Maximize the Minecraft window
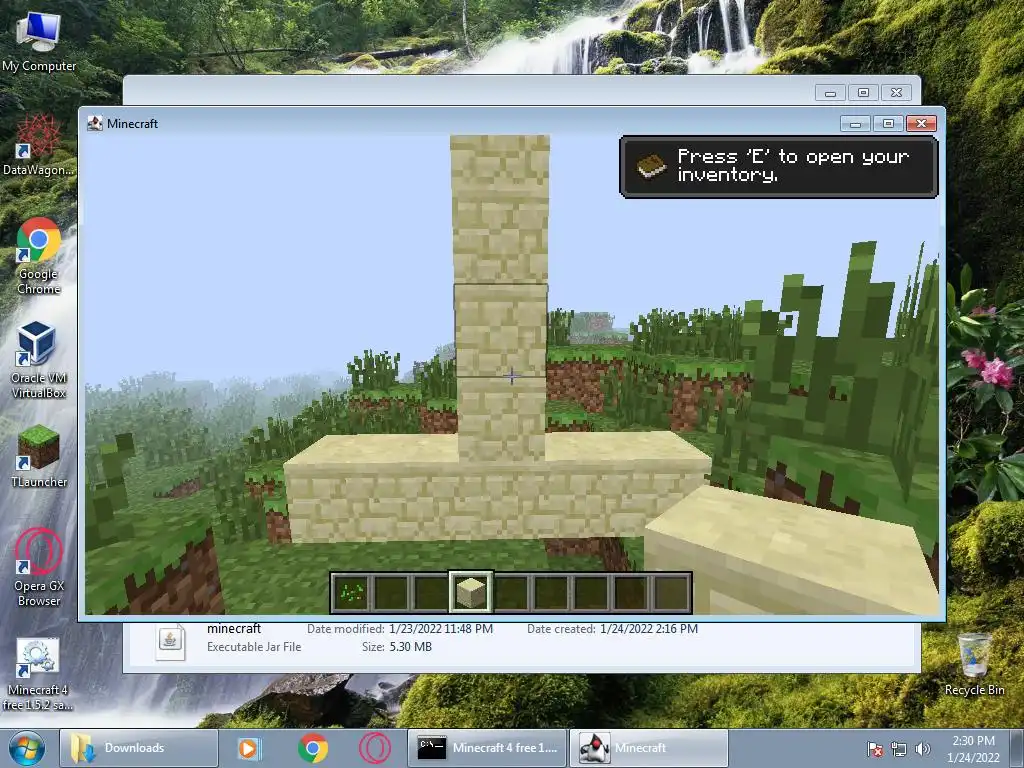Screen dimensions: 1024x768 pyautogui.click(x=888, y=123)
